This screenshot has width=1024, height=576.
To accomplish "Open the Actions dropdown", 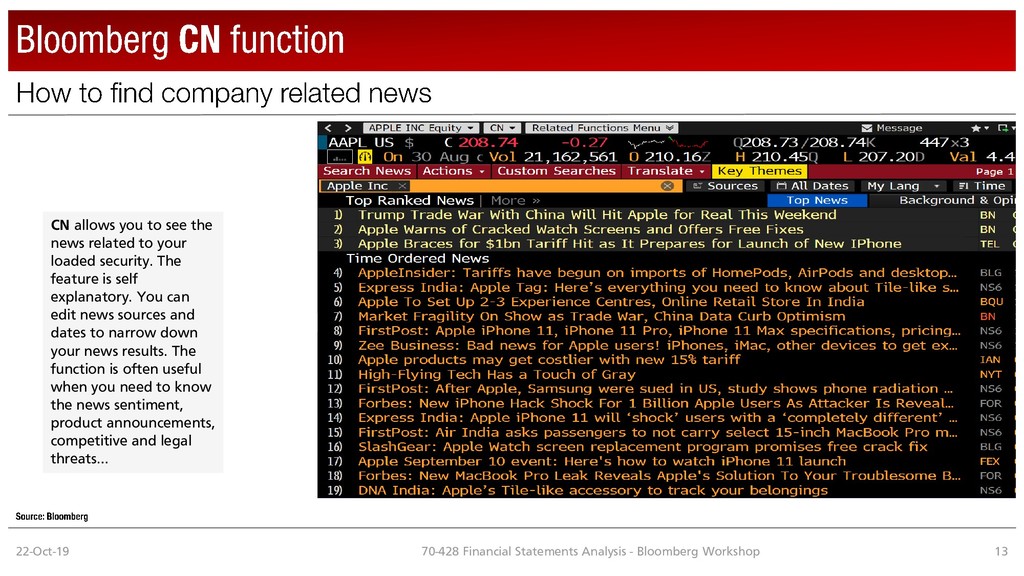I will pos(453,171).
